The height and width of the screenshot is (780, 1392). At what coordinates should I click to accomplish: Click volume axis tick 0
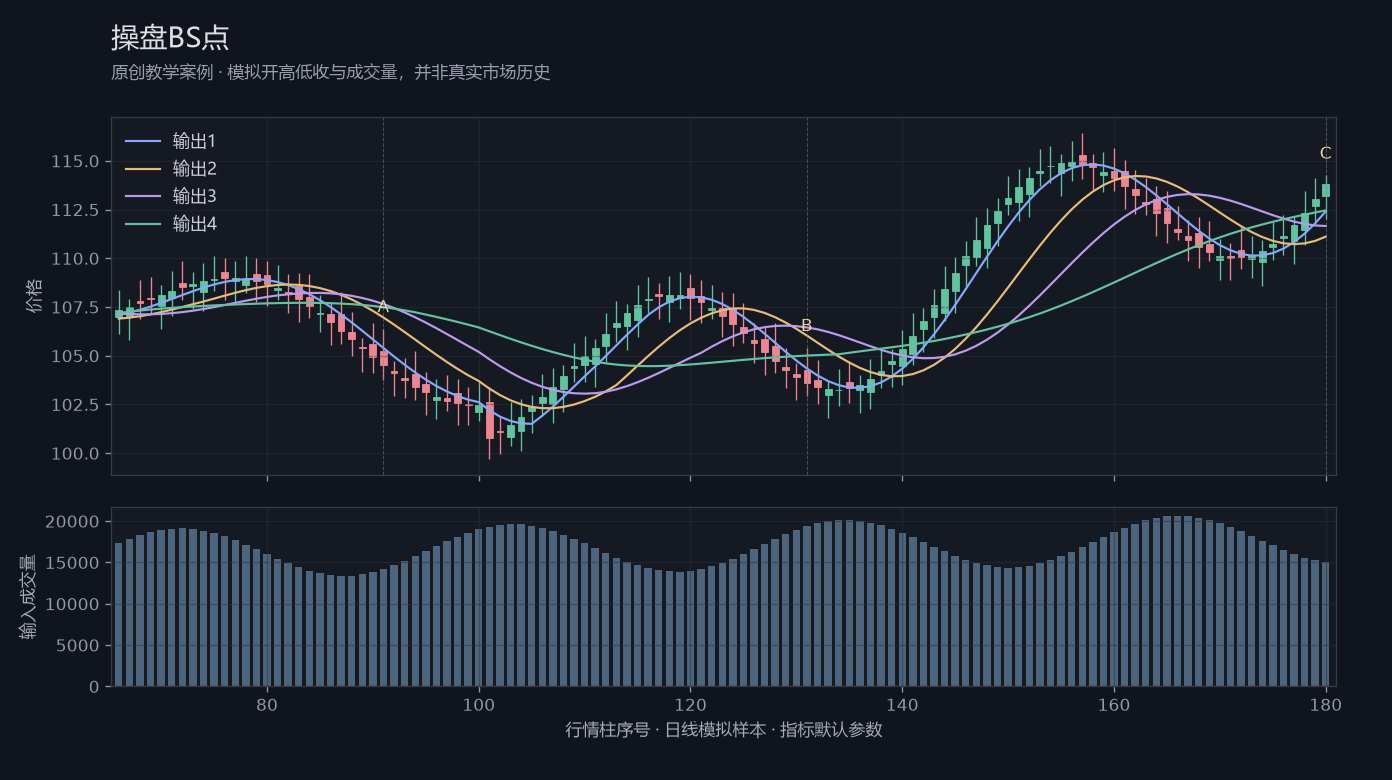click(95, 687)
